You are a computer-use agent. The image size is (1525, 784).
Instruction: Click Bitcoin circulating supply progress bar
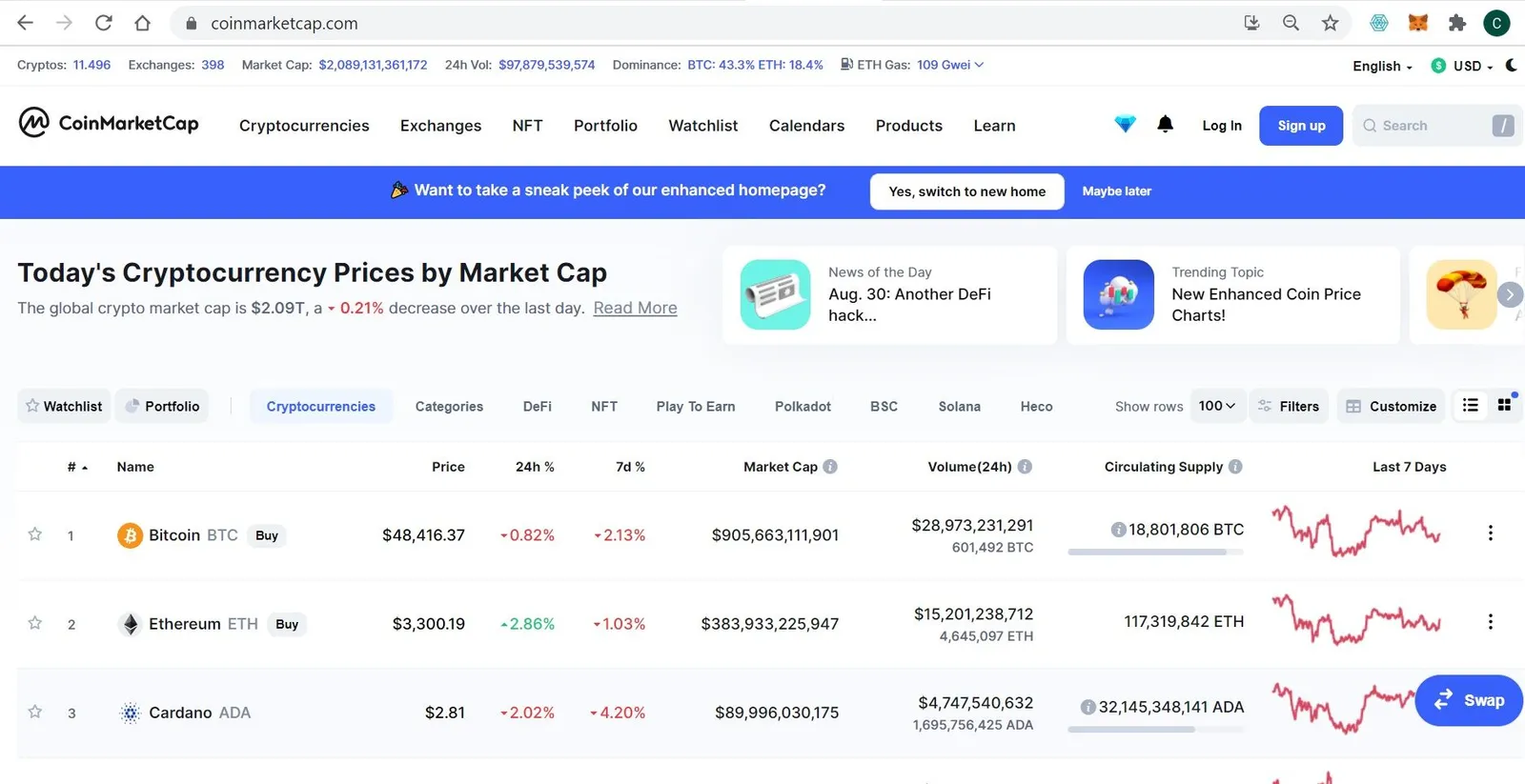[1155, 552]
